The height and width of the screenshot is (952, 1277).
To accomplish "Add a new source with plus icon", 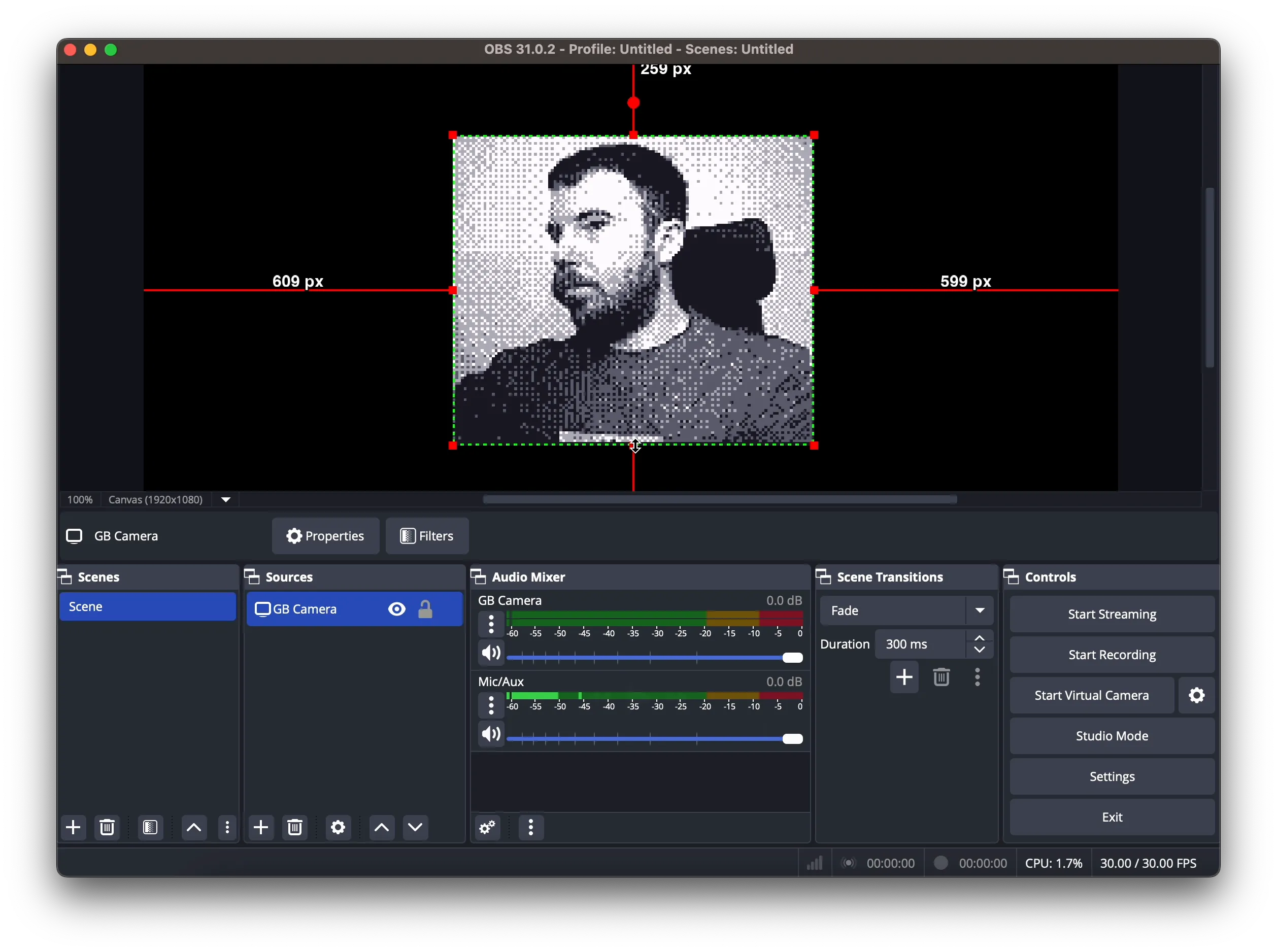I will coord(261,828).
